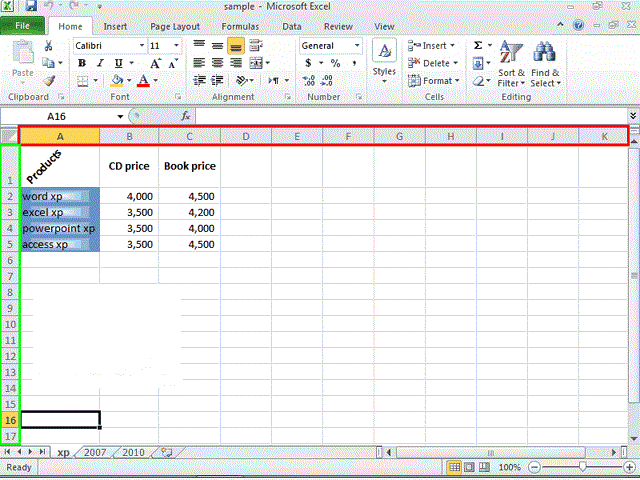Switch to the Review tab

click(x=338, y=27)
